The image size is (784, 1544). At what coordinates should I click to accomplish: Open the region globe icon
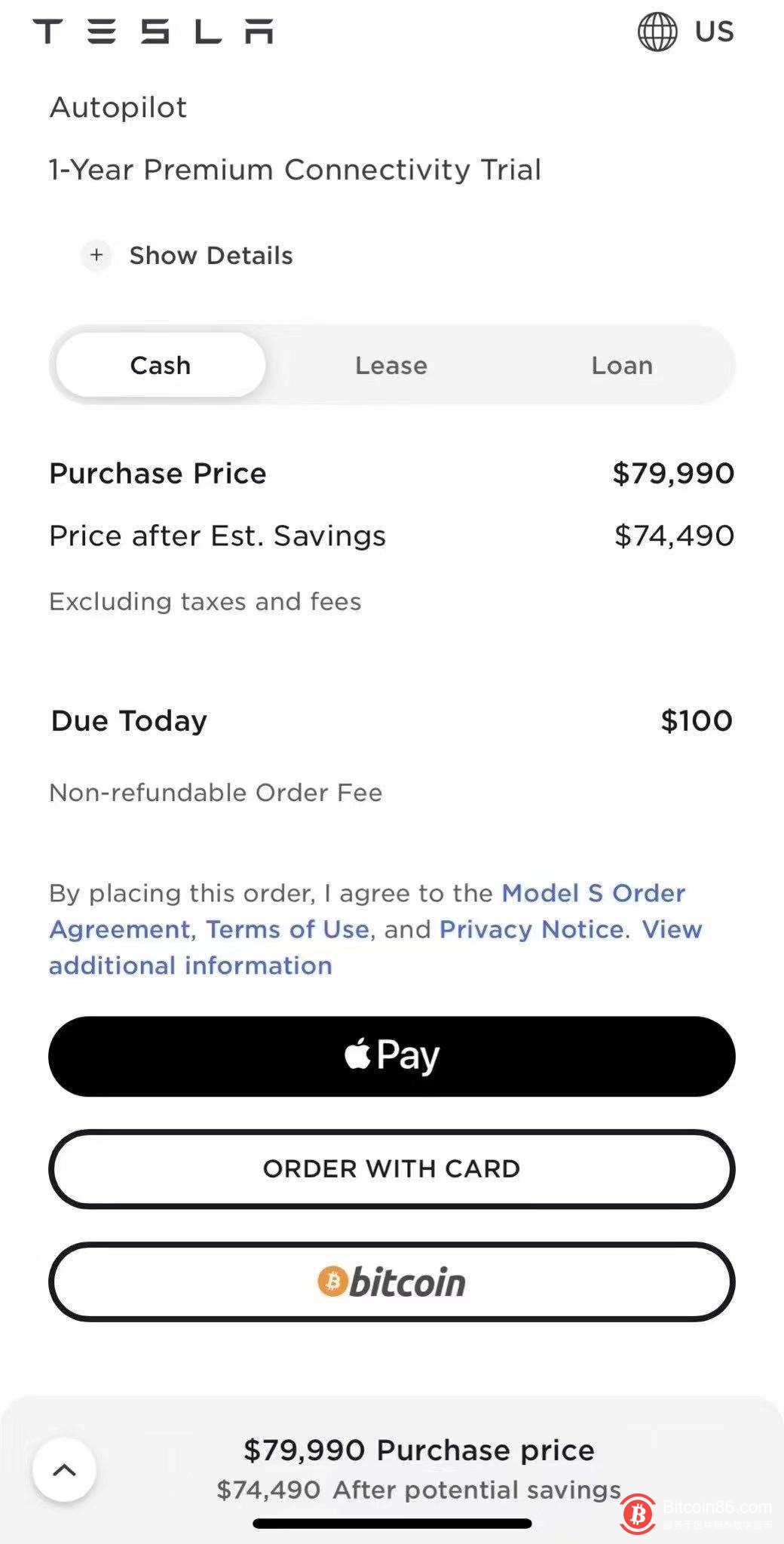coord(657,32)
